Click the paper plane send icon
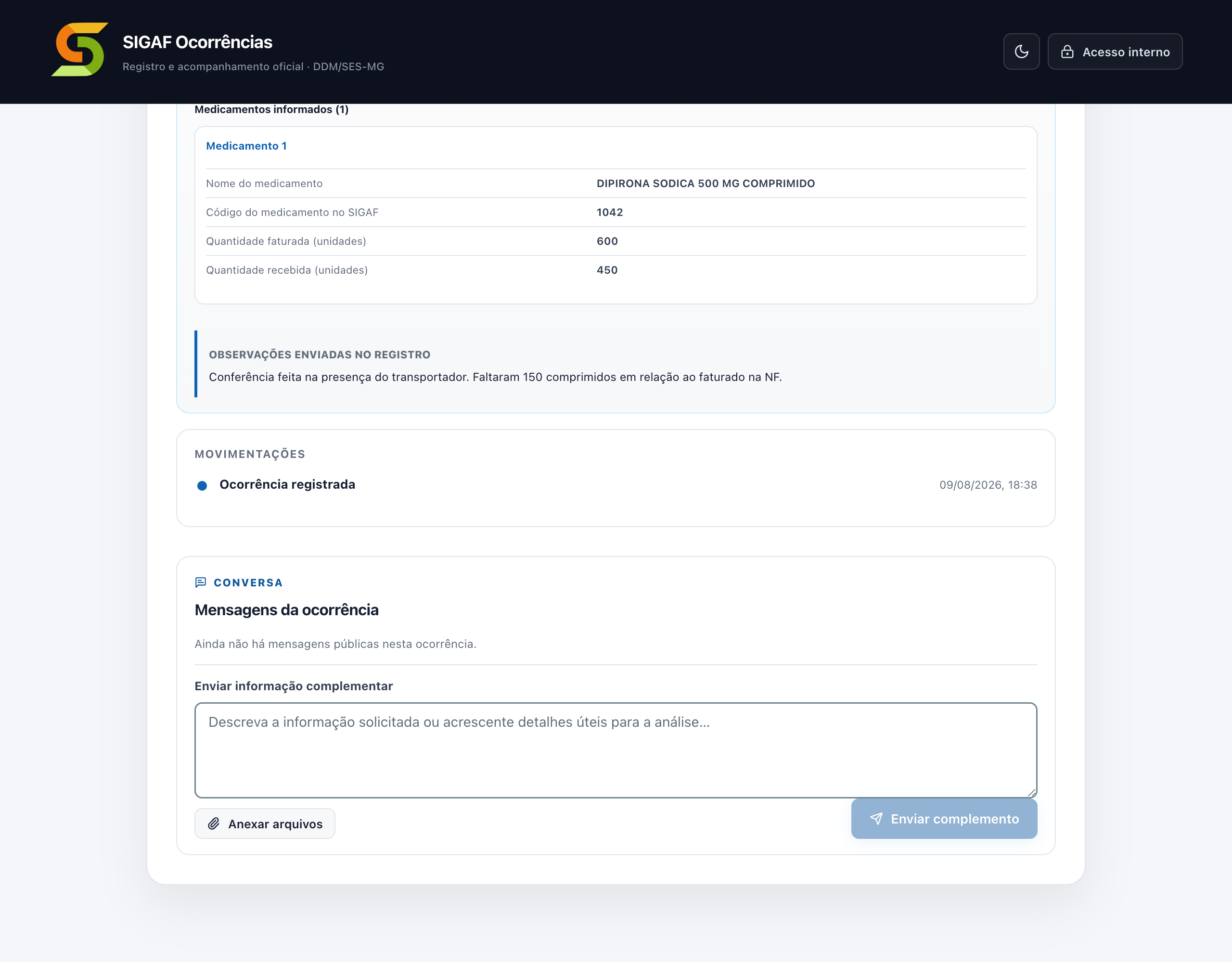This screenshot has height=962, width=1232. (x=876, y=819)
